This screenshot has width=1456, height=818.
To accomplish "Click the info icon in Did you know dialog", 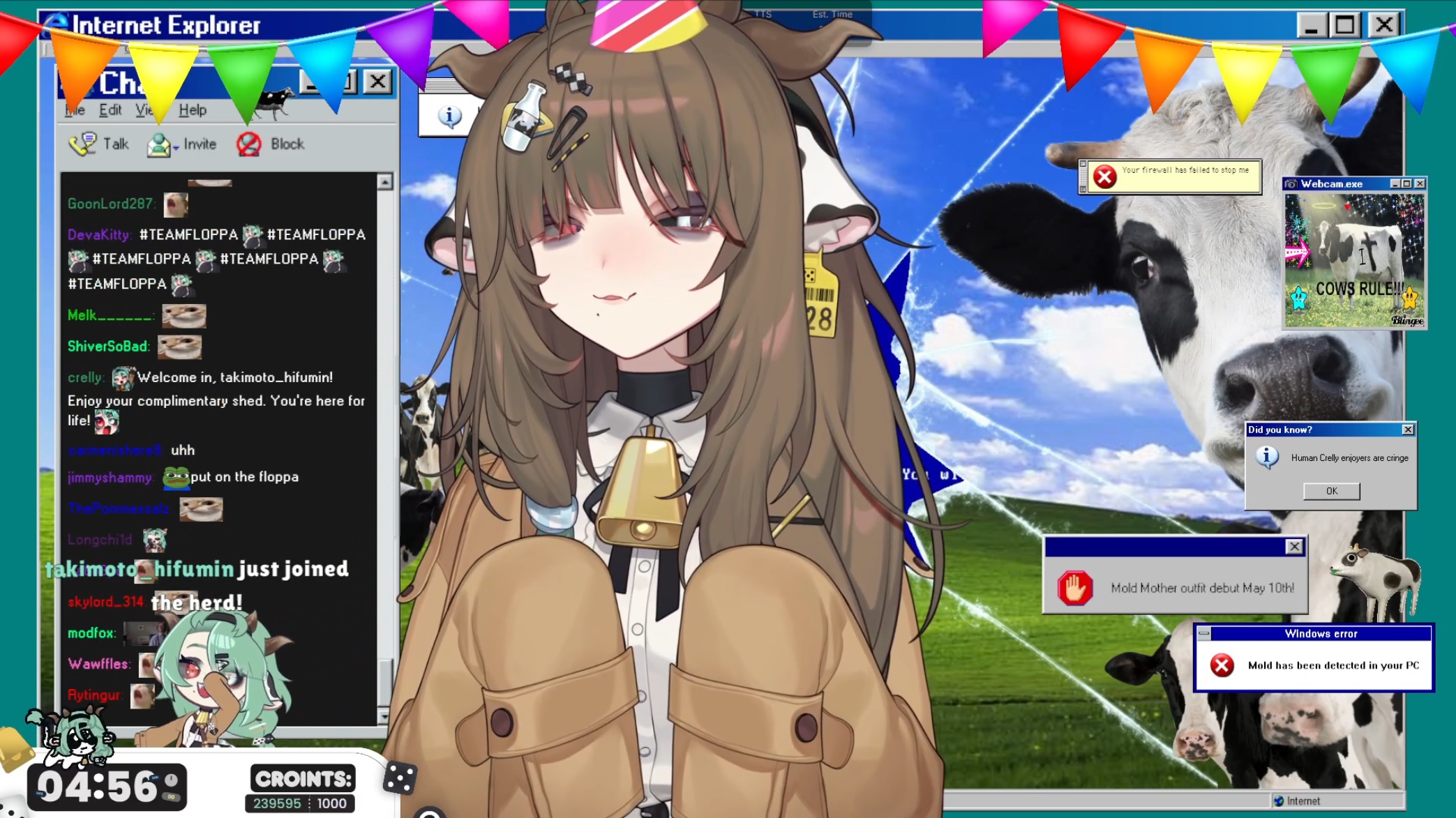I will [1267, 457].
